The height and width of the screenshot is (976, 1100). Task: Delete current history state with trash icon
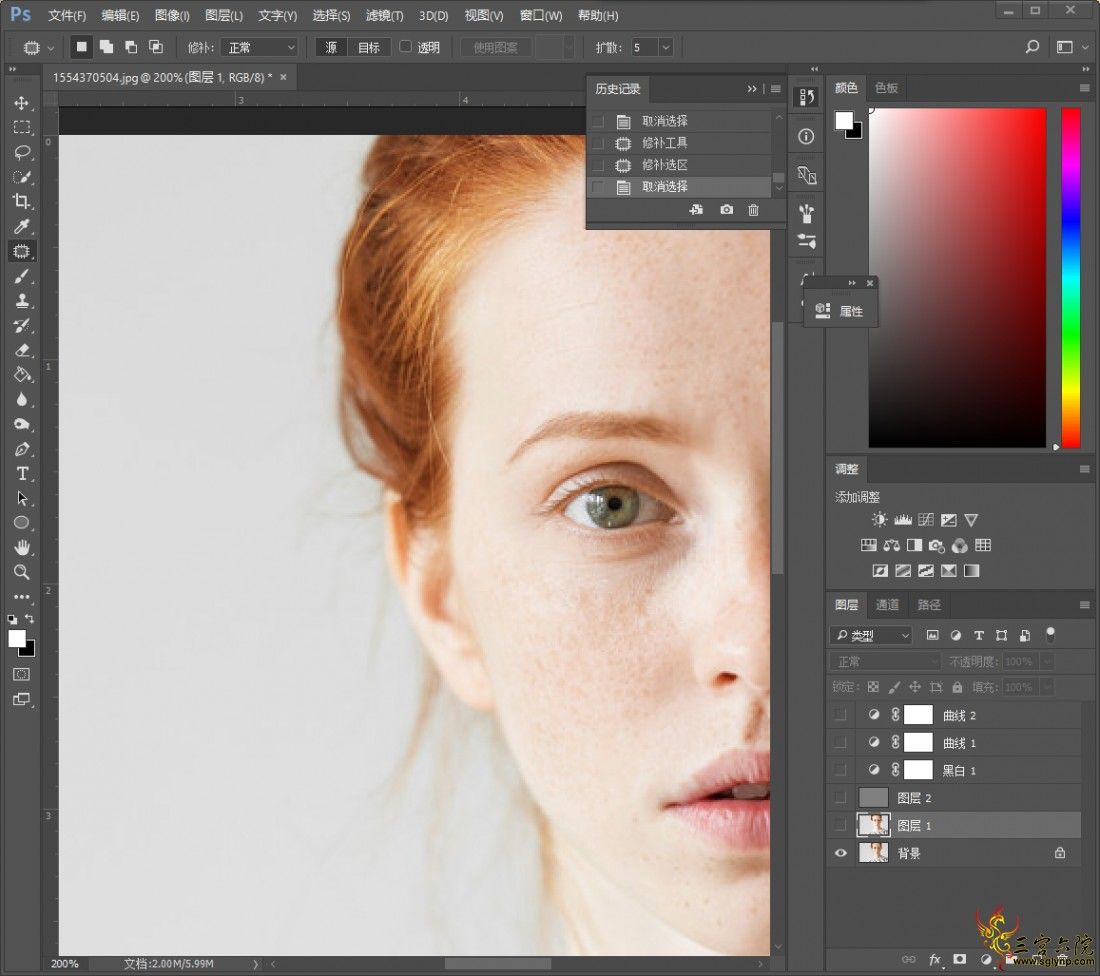[753, 210]
